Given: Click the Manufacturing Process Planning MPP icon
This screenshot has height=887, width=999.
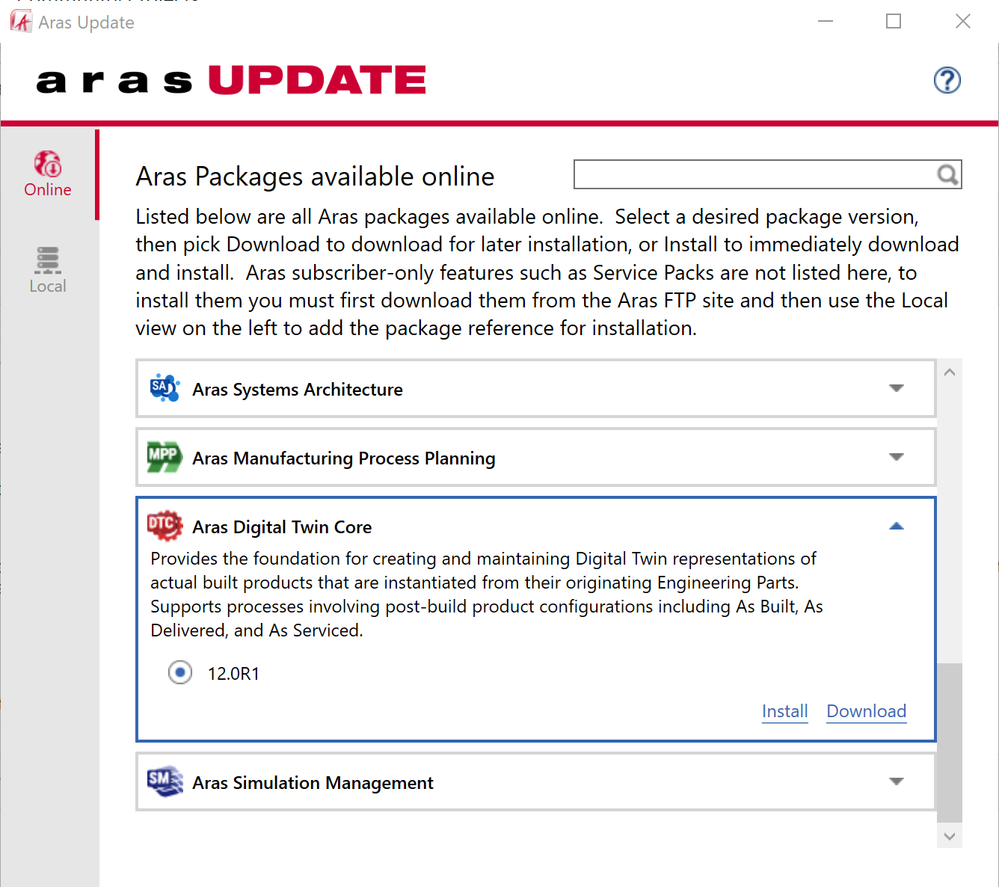Looking at the screenshot, I should point(164,457).
